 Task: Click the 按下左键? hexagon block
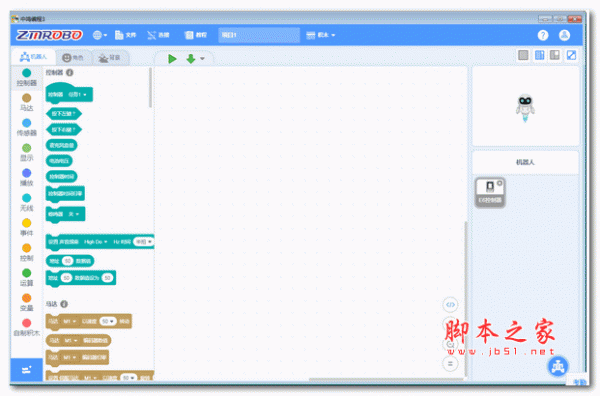point(64,114)
